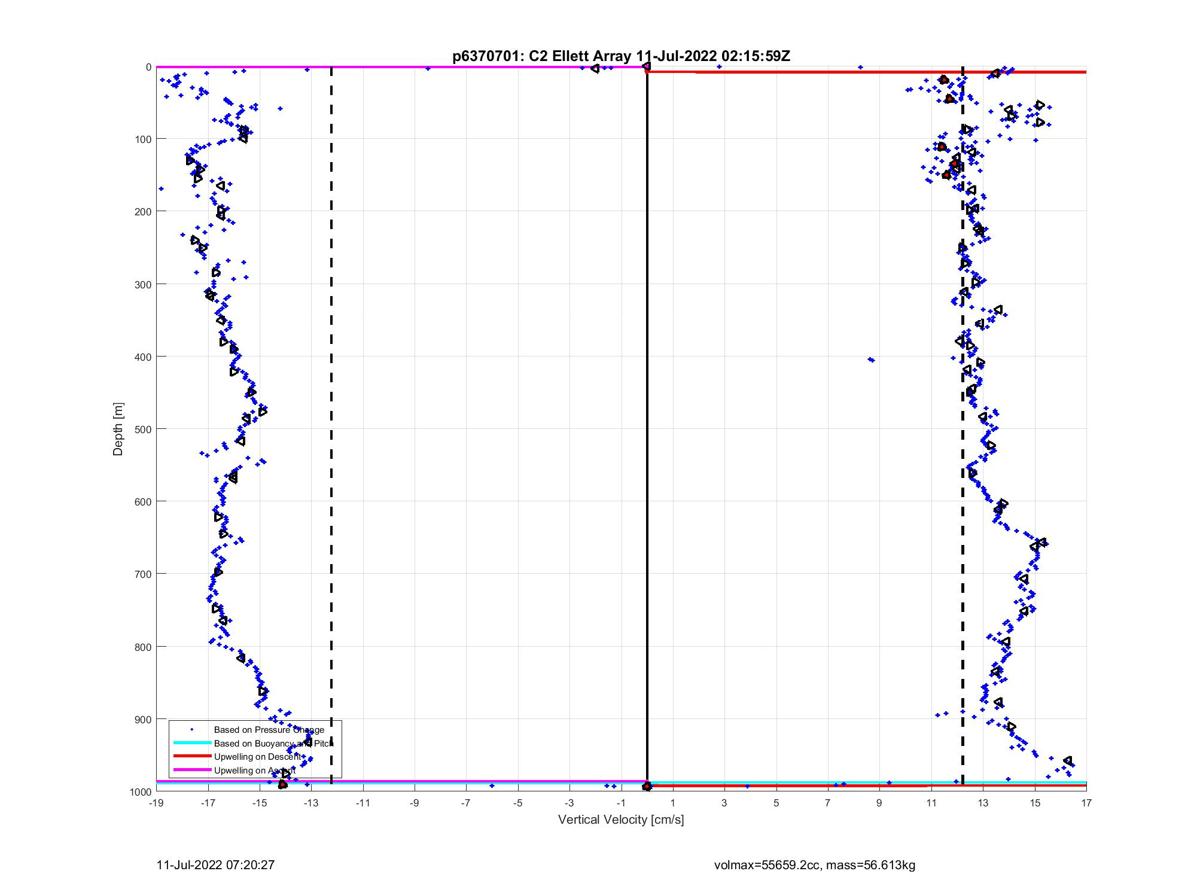Click depth axis tick label '700'

143,574
